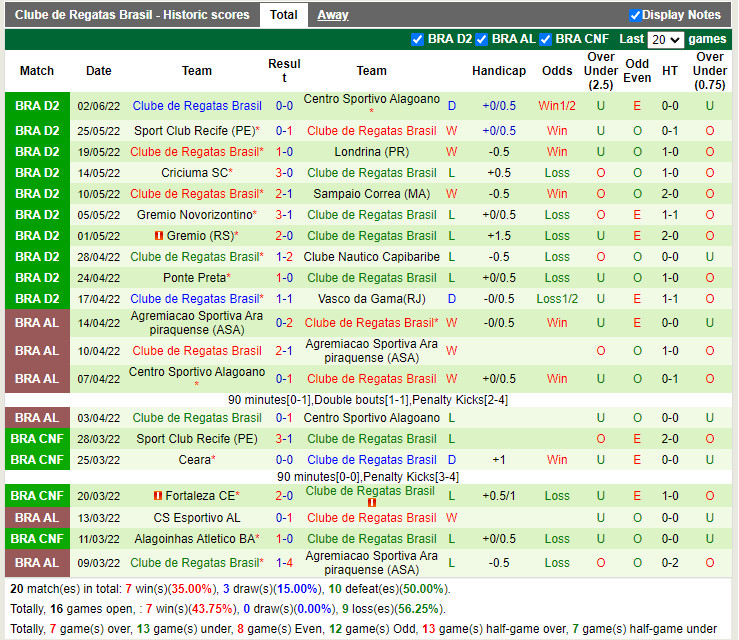The image size is (739, 640).
Task: Open Clube Nautico Capibaribe team page
Action: pos(371,257)
